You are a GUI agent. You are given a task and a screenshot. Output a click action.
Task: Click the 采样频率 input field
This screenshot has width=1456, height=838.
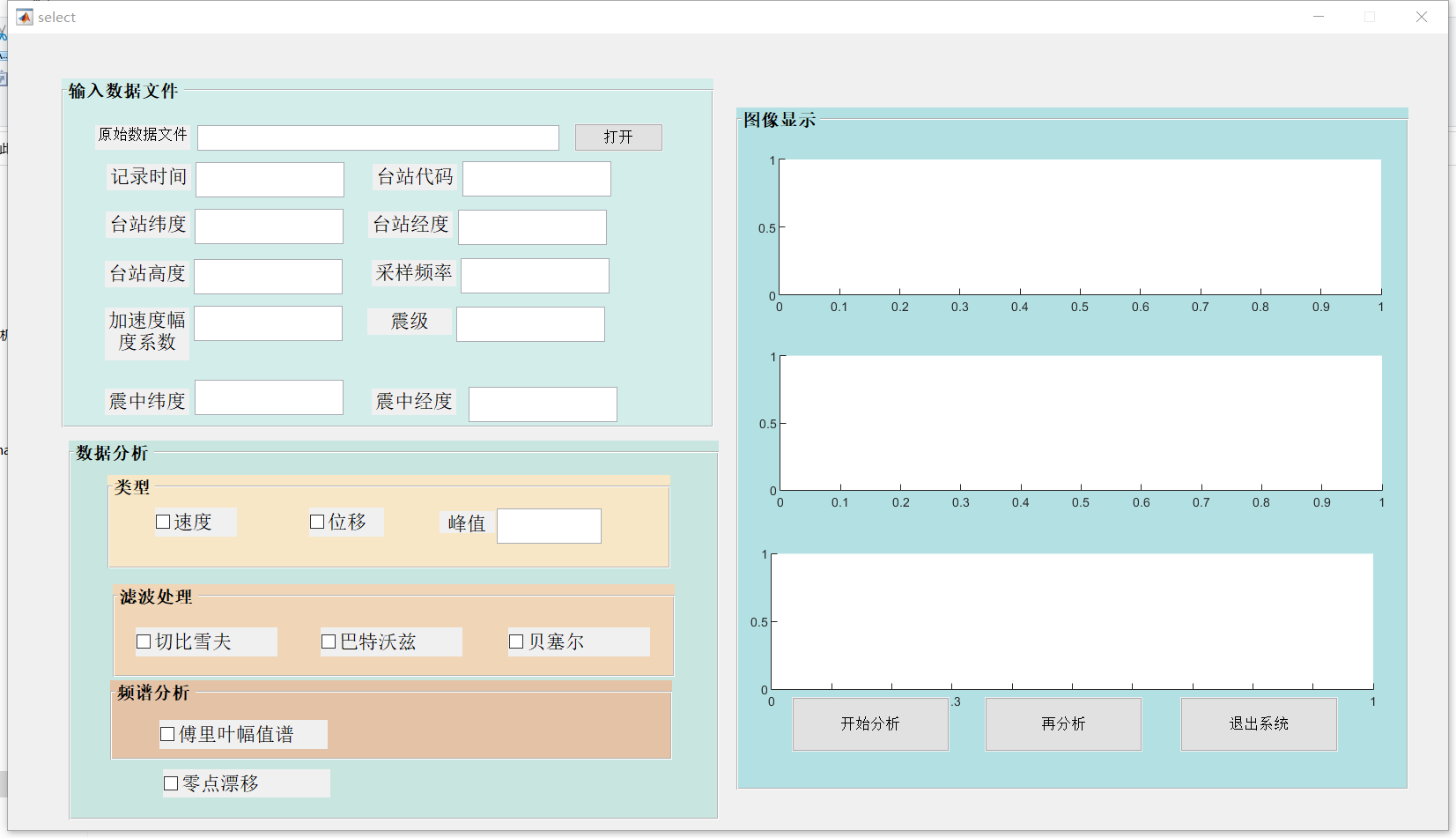(x=535, y=276)
